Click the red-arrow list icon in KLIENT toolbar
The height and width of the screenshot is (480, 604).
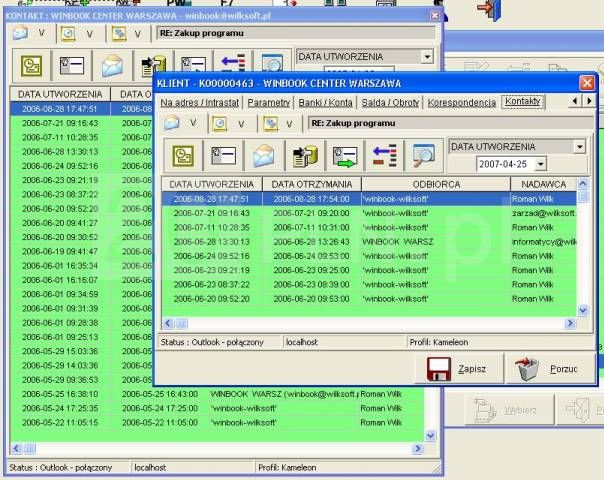(x=386, y=155)
